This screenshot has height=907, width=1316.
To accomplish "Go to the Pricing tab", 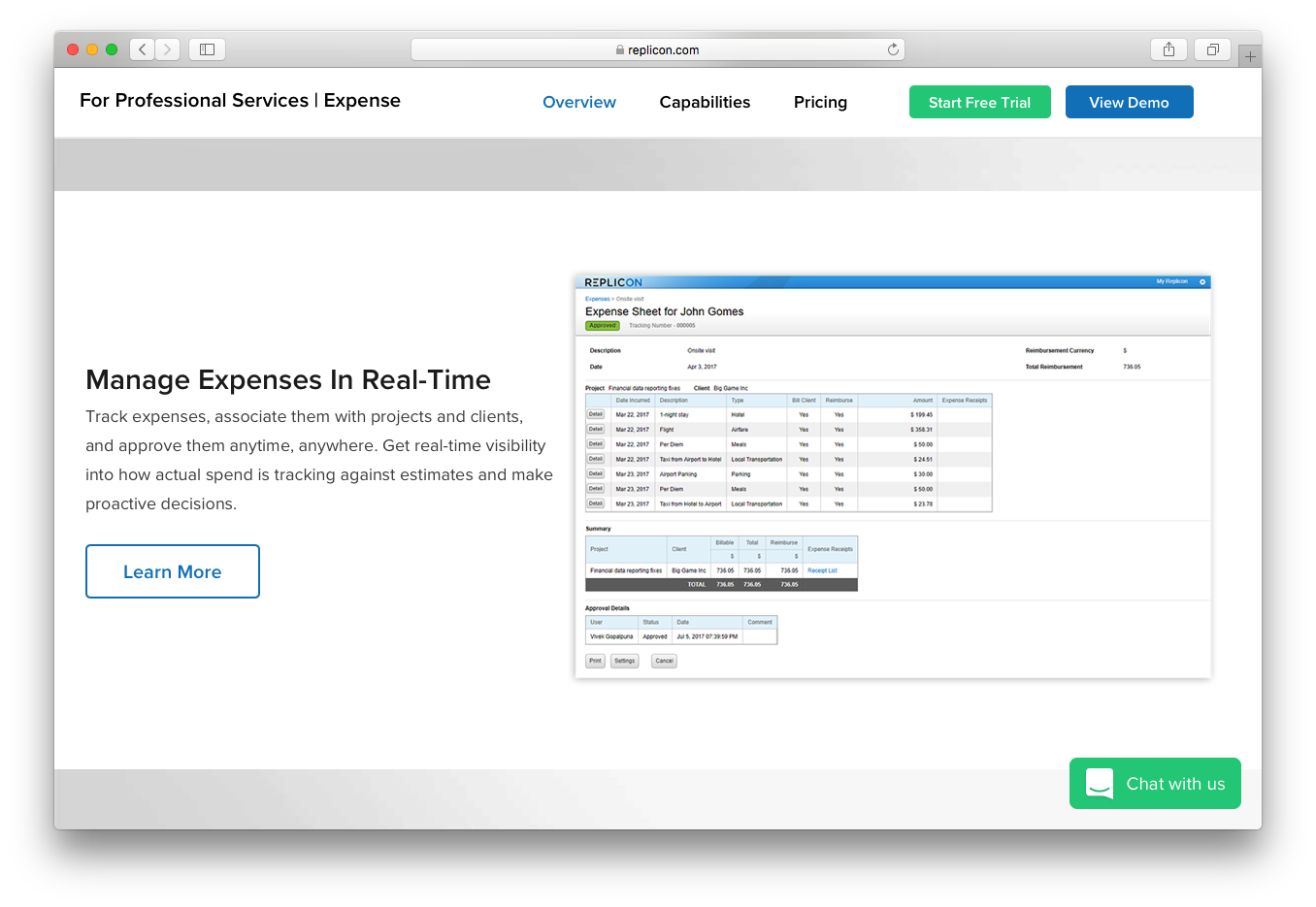I will [820, 102].
